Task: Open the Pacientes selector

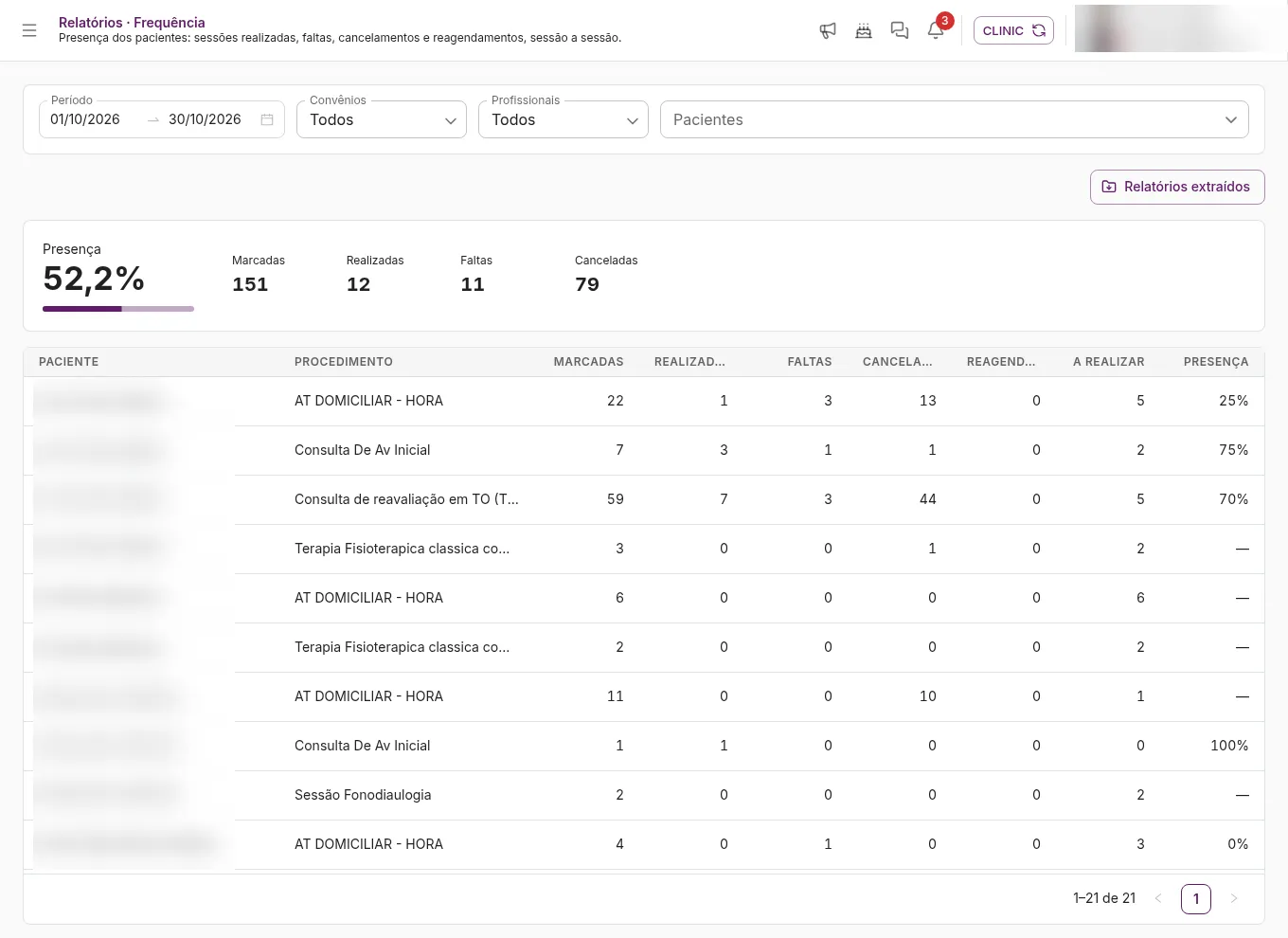Action: pos(955,119)
